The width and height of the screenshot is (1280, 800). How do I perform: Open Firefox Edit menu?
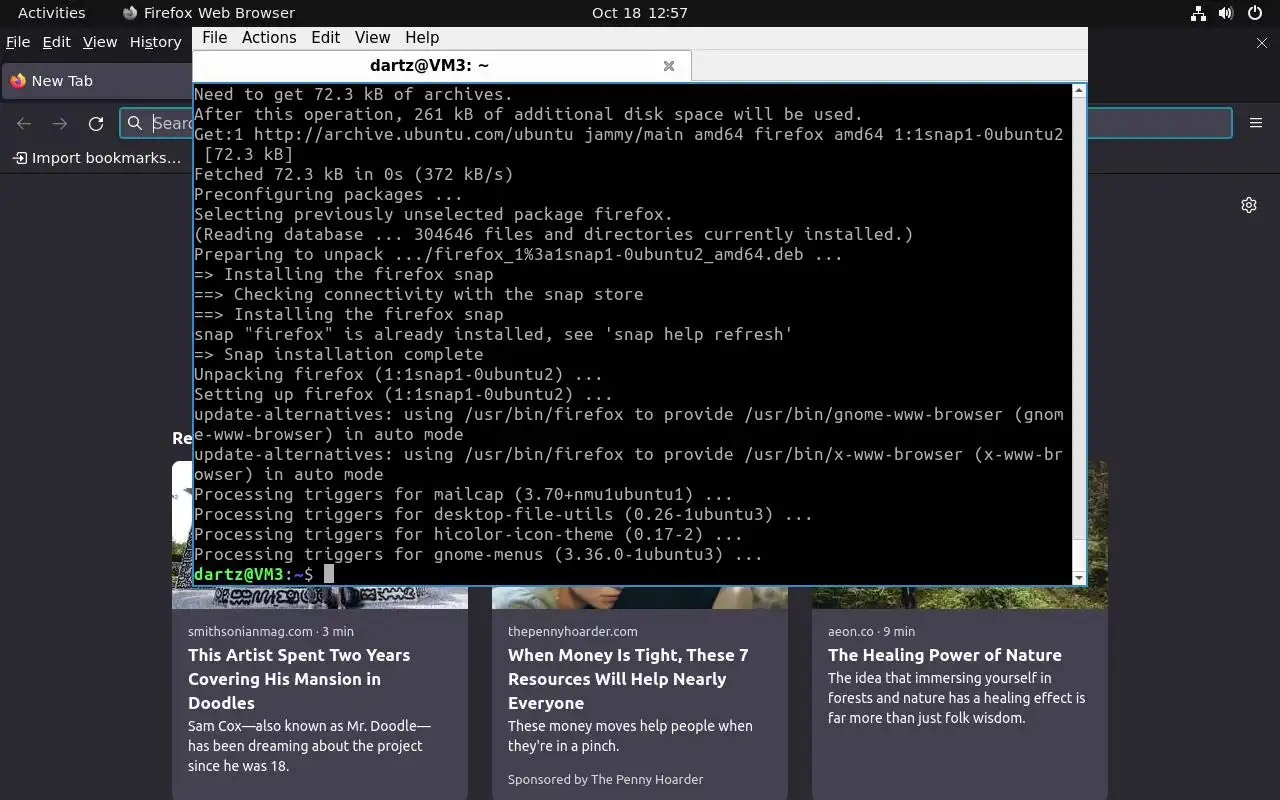pyautogui.click(x=56, y=42)
